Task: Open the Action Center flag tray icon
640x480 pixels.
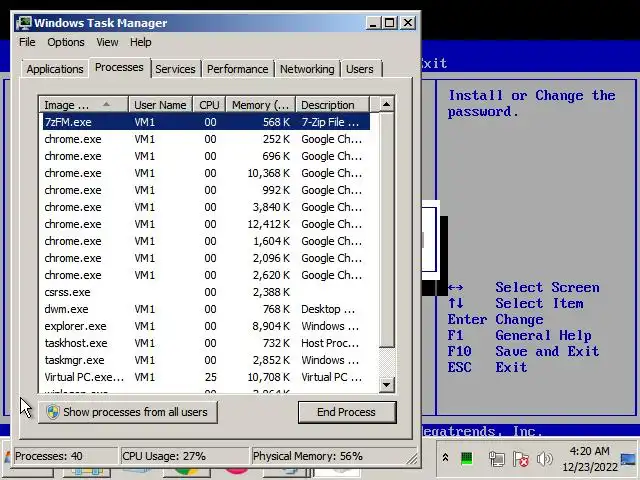Action: (x=521, y=459)
